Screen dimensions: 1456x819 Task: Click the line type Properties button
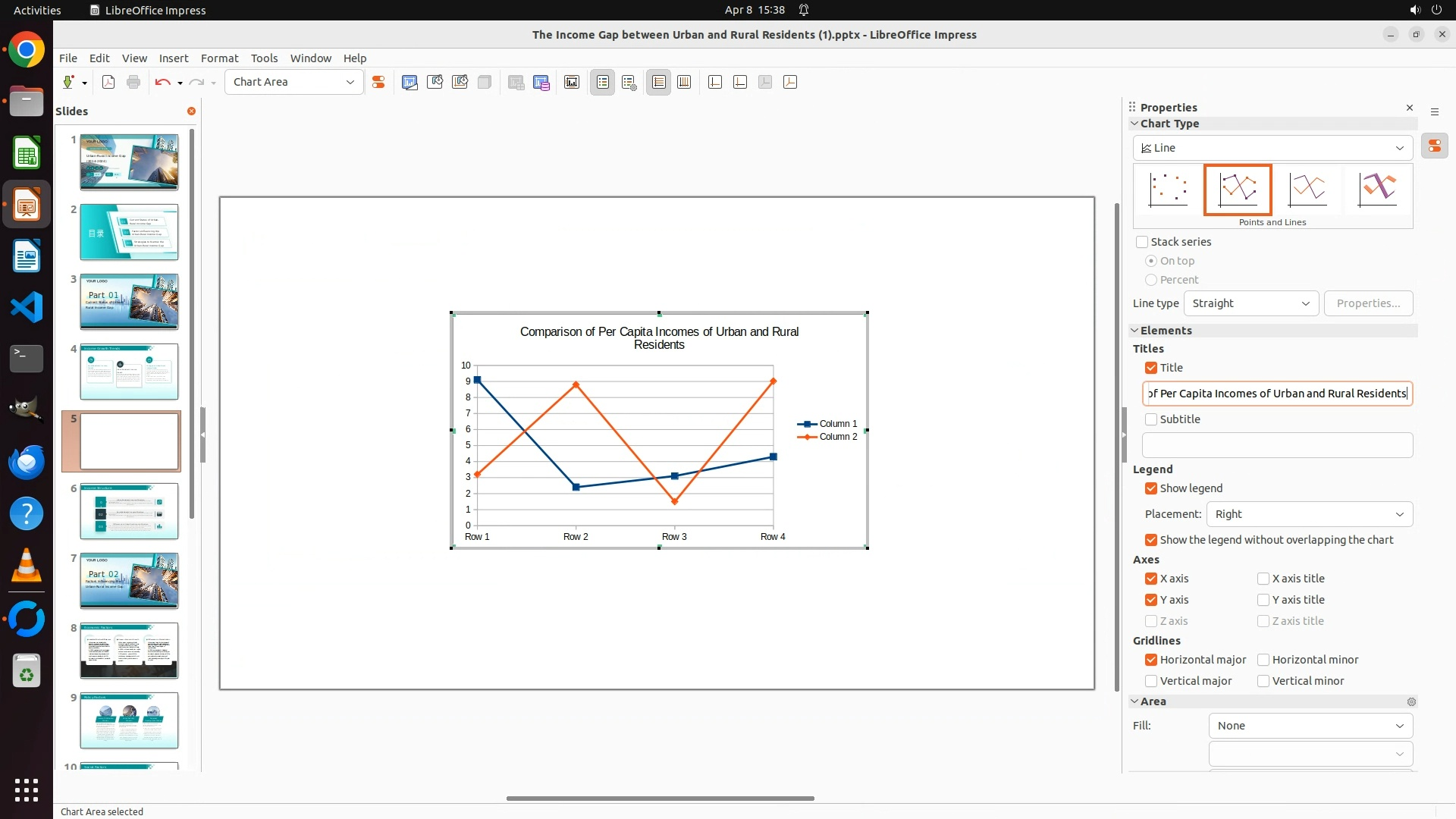[1368, 303]
